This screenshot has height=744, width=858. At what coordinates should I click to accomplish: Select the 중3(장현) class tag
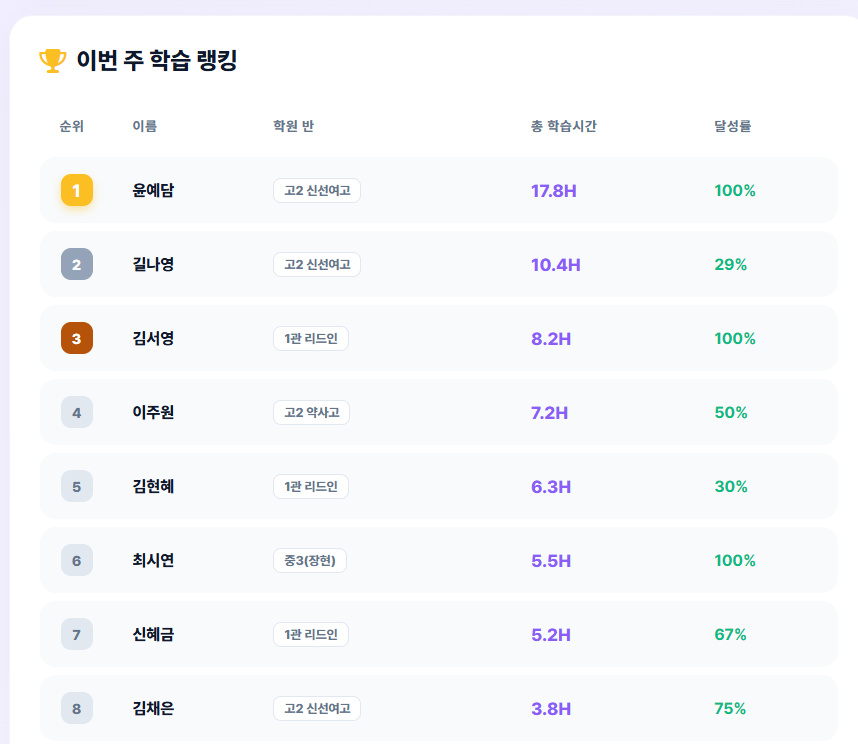(x=310, y=560)
